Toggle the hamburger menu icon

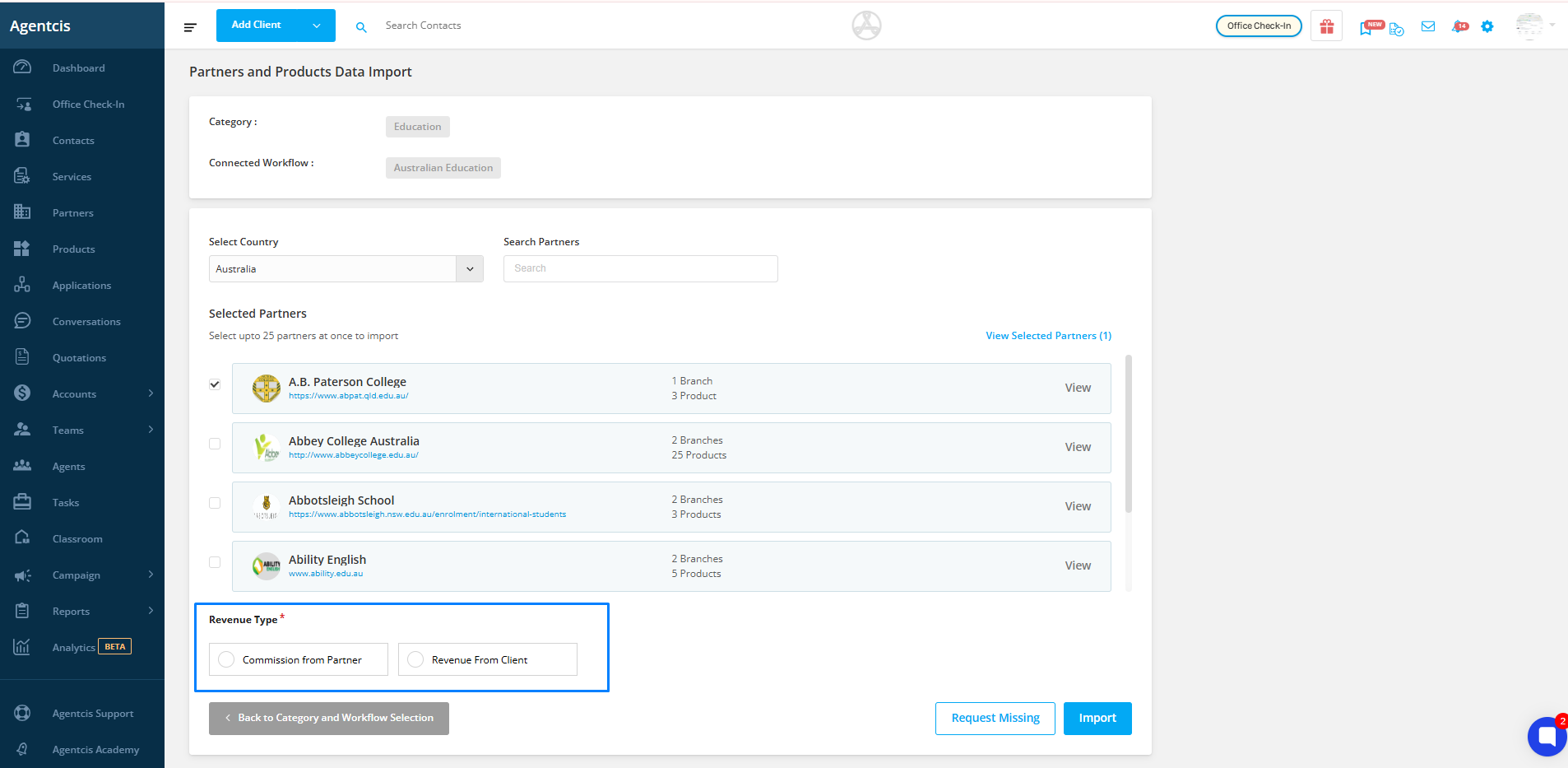pos(190,27)
